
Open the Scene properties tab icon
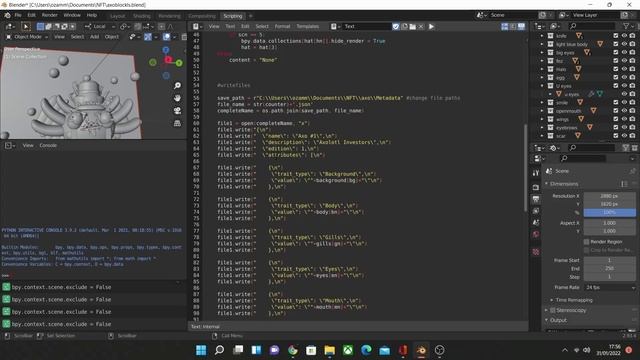pos(536,222)
